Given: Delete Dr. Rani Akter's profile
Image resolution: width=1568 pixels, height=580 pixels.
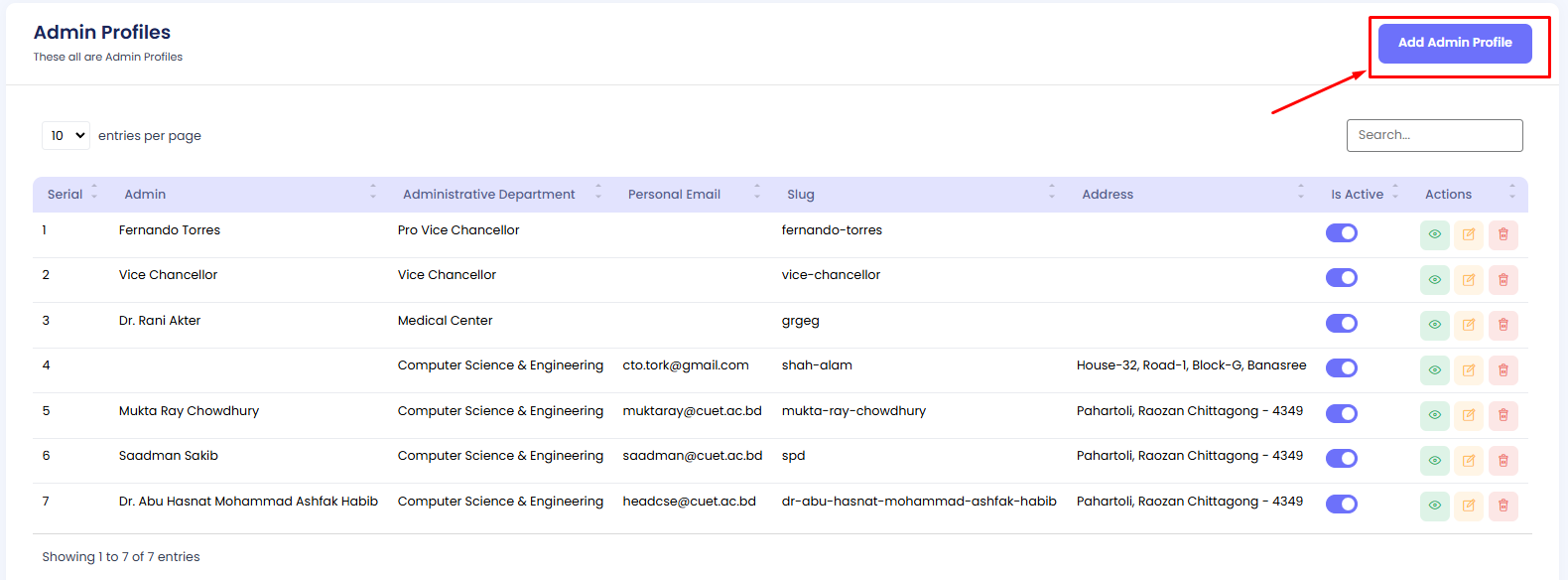Looking at the screenshot, I should pyautogui.click(x=1503, y=325).
